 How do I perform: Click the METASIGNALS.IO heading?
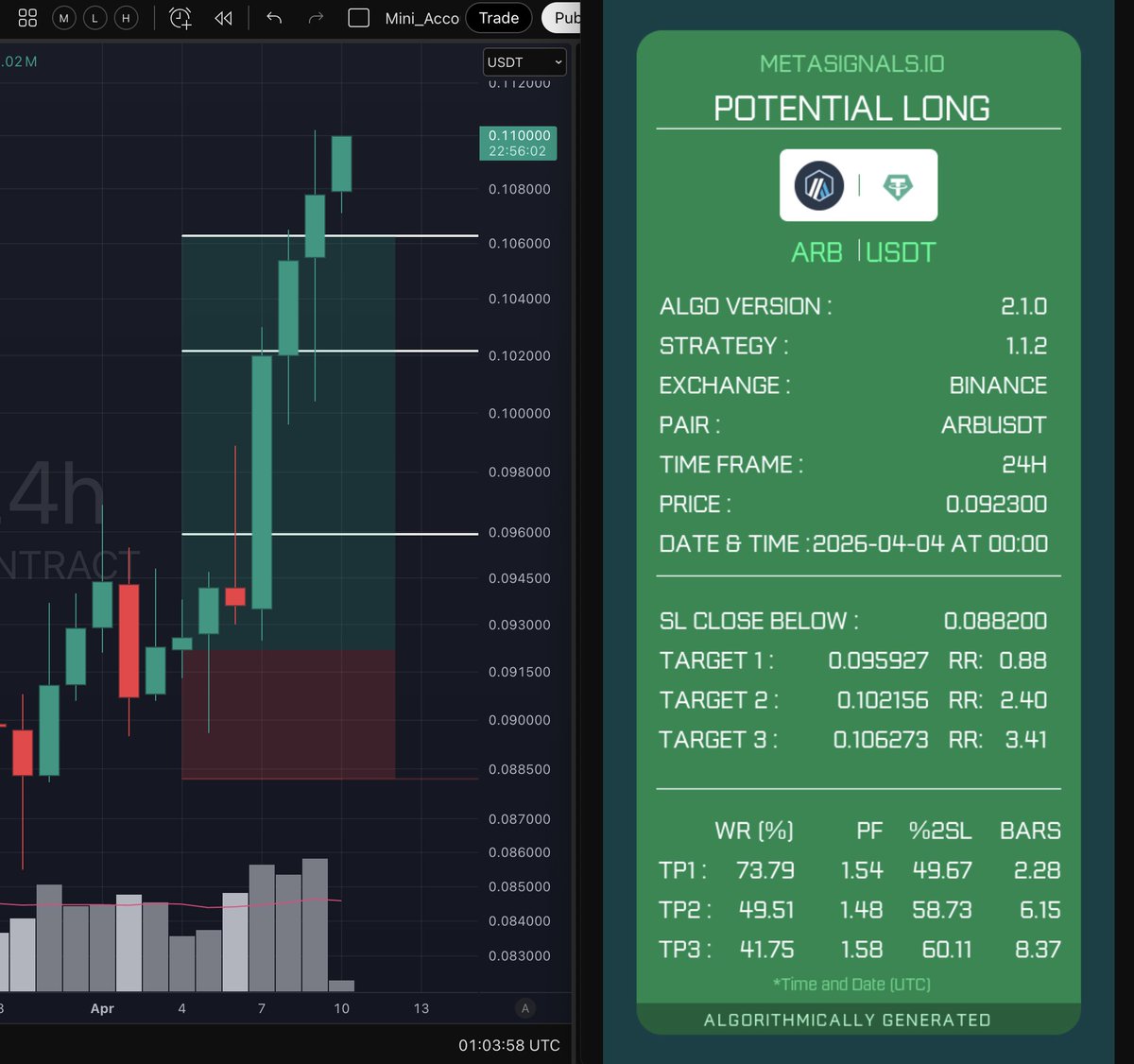coord(852,63)
